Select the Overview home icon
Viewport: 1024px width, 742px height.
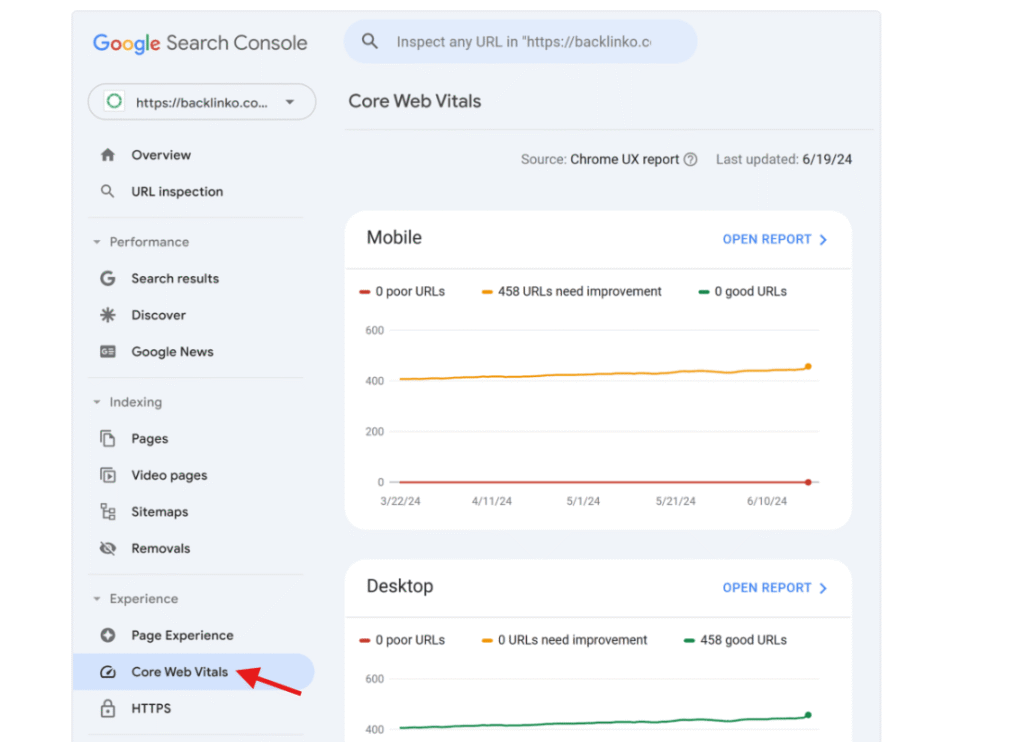tap(107, 155)
